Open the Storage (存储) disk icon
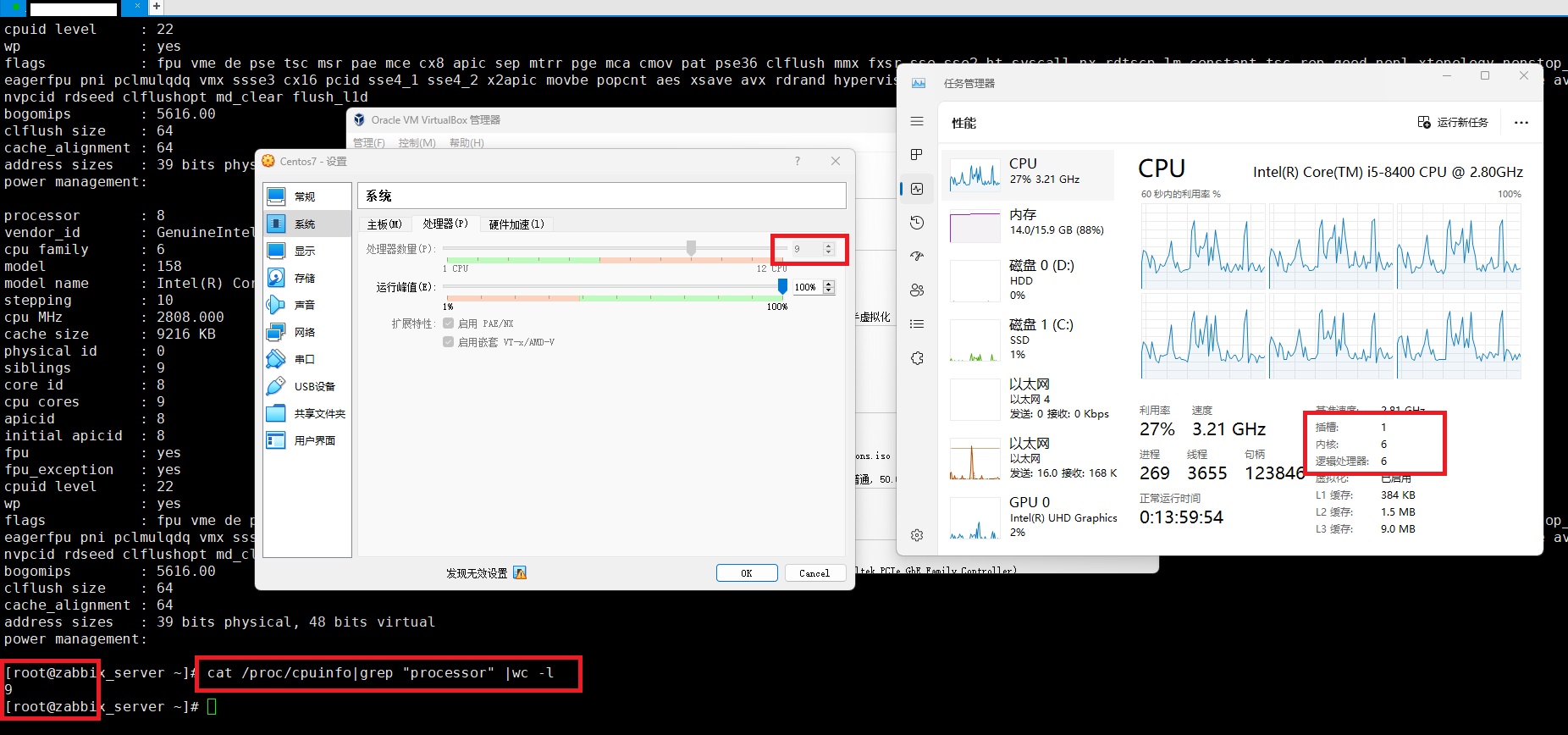1568x735 pixels. tap(276, 278)
